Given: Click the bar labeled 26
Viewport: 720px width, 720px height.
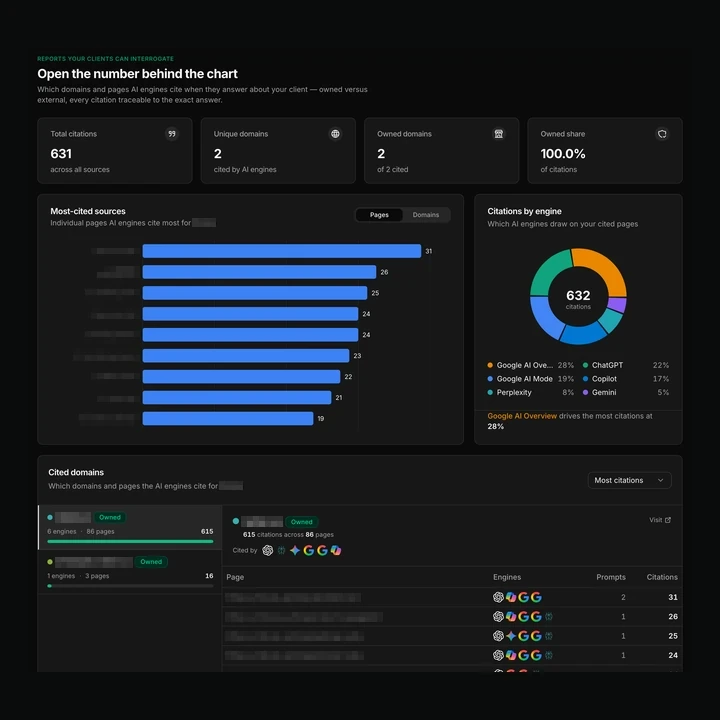Looking at the screenshot, I should click(259, 272).
